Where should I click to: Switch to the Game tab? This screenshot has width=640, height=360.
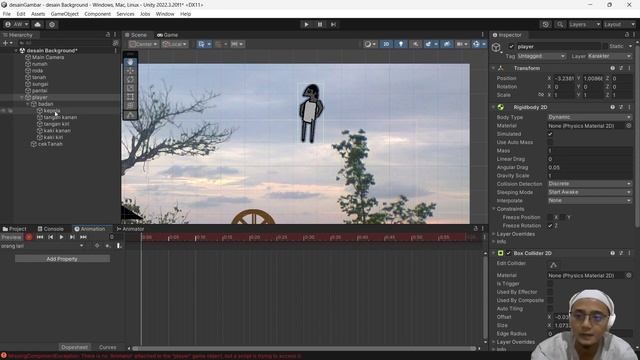[x=167, y=35]
